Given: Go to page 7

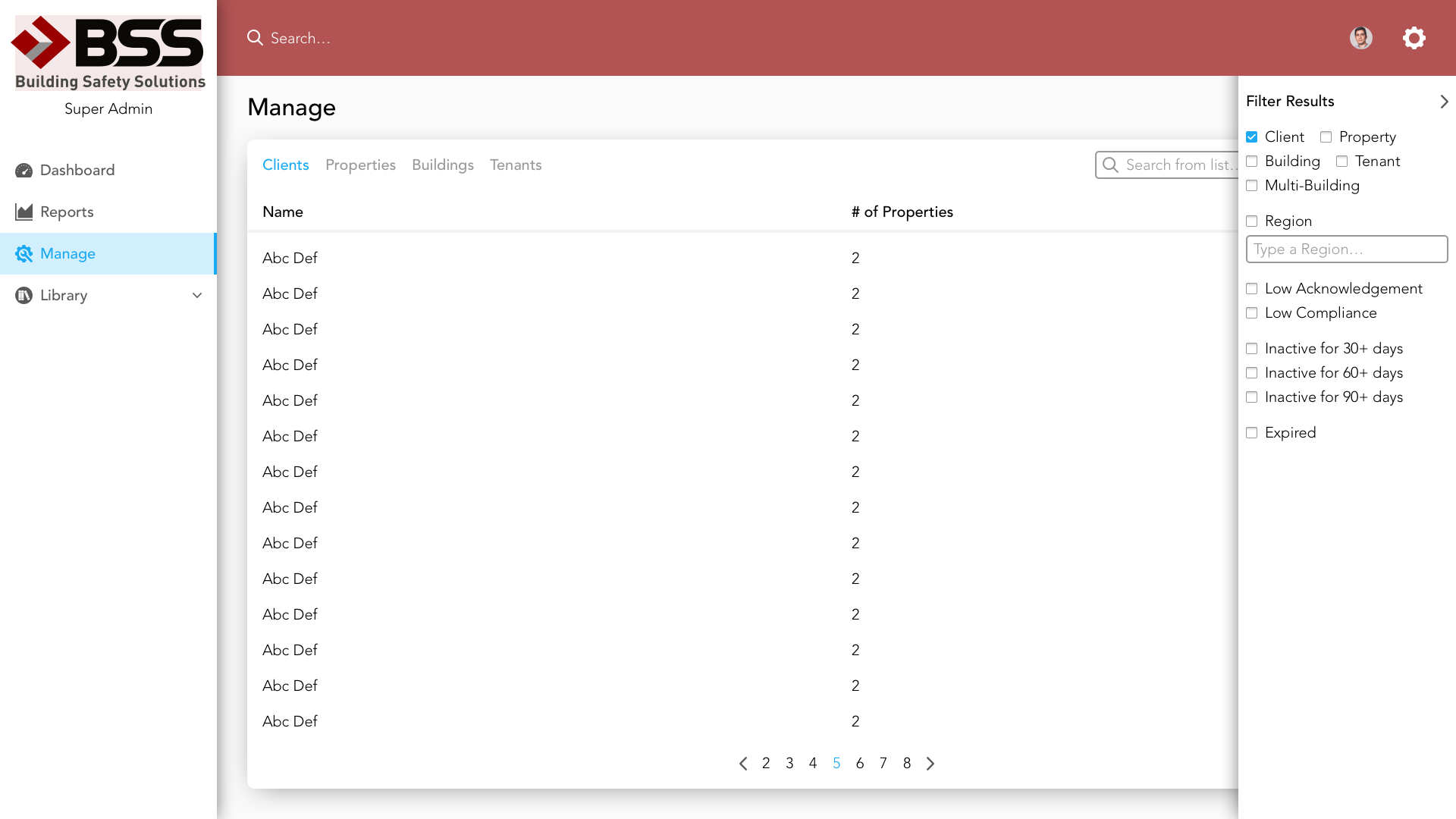Looking at the screenshot, I should 883,764.
